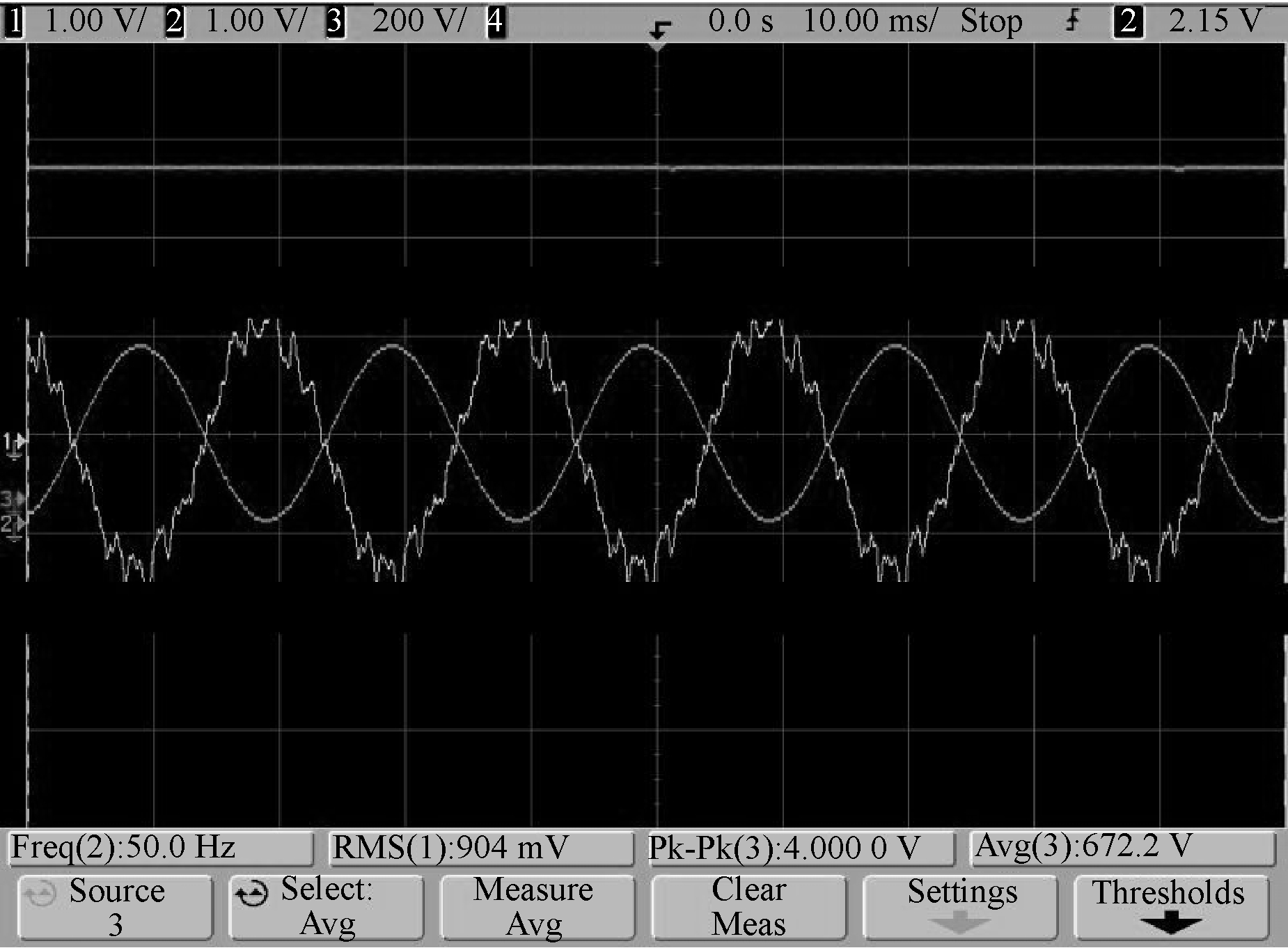Click the falling-edge trigger slope icon
This screenshot has width=1288, height=948.
tap(1072, 22)
